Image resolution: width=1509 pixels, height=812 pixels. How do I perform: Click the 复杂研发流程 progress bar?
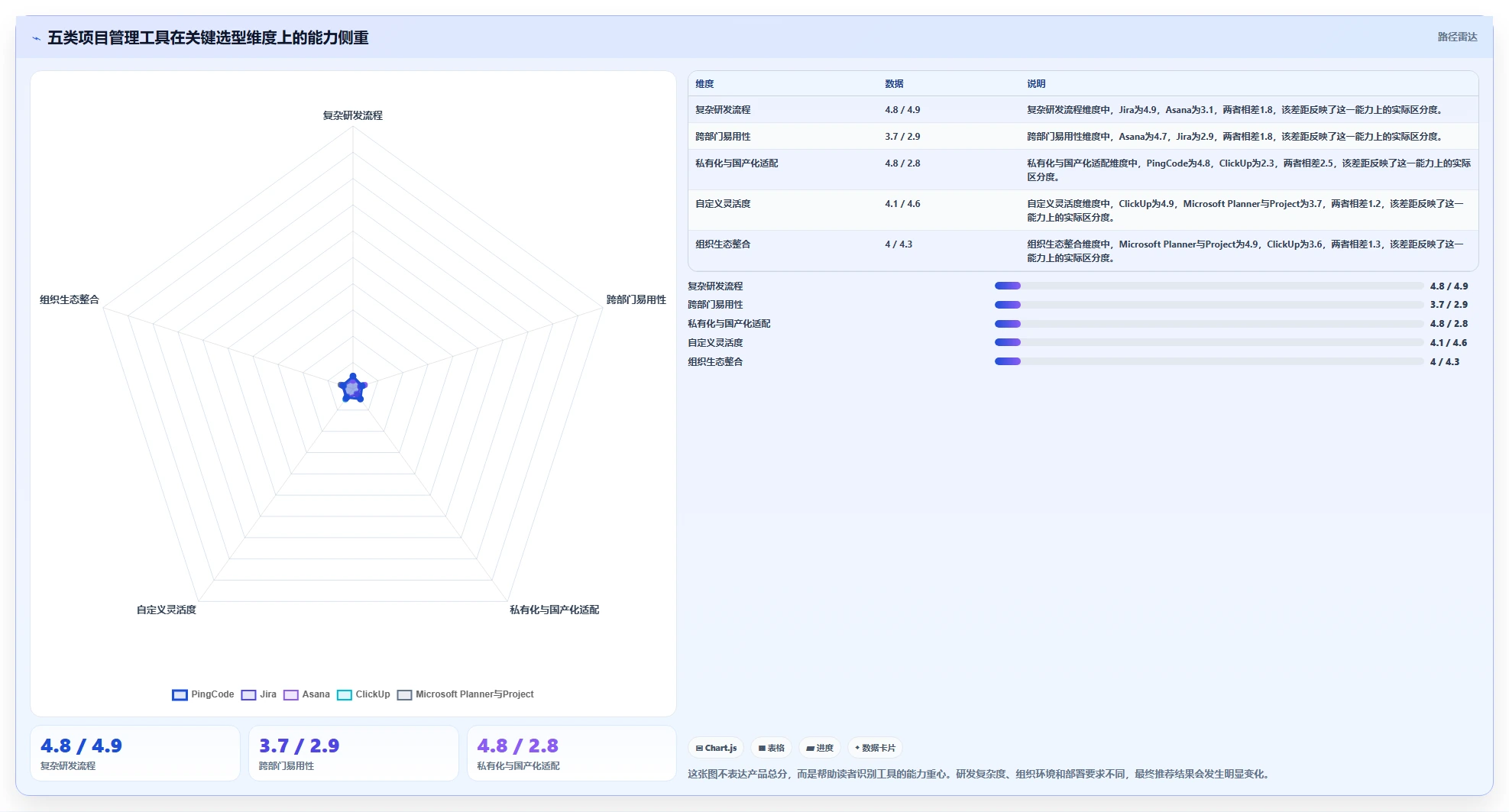(1209, 286)
